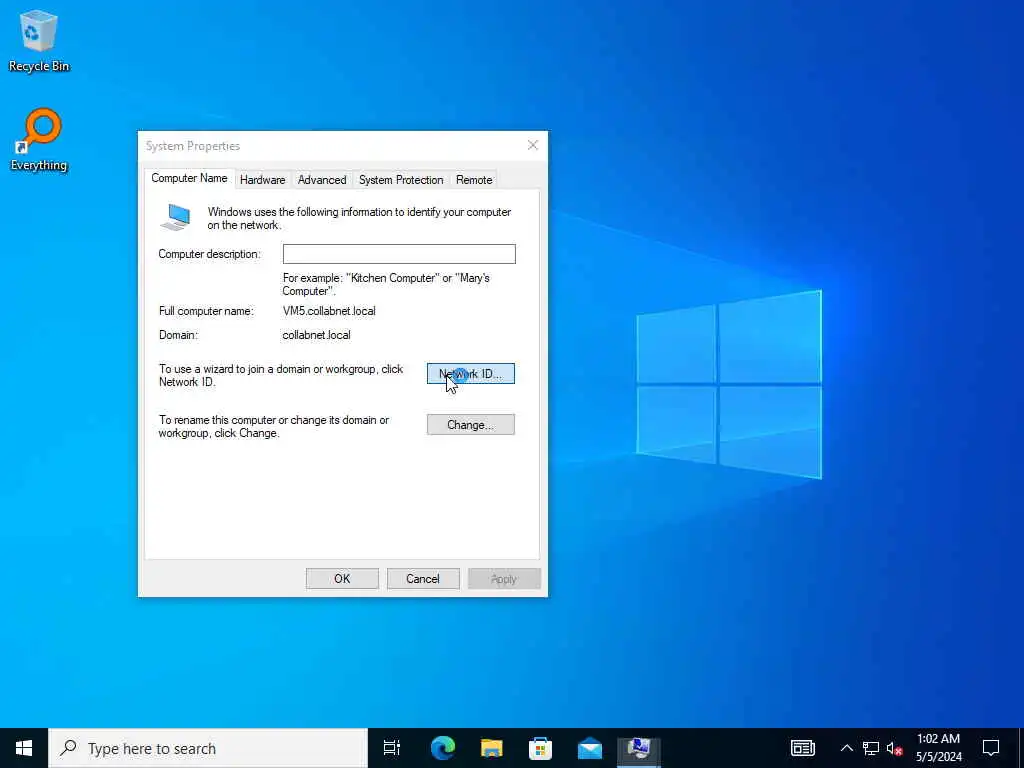Click the System Properties title bar text
The image size is (1024, 768).
pyautogui.click(x=193, y=146)
